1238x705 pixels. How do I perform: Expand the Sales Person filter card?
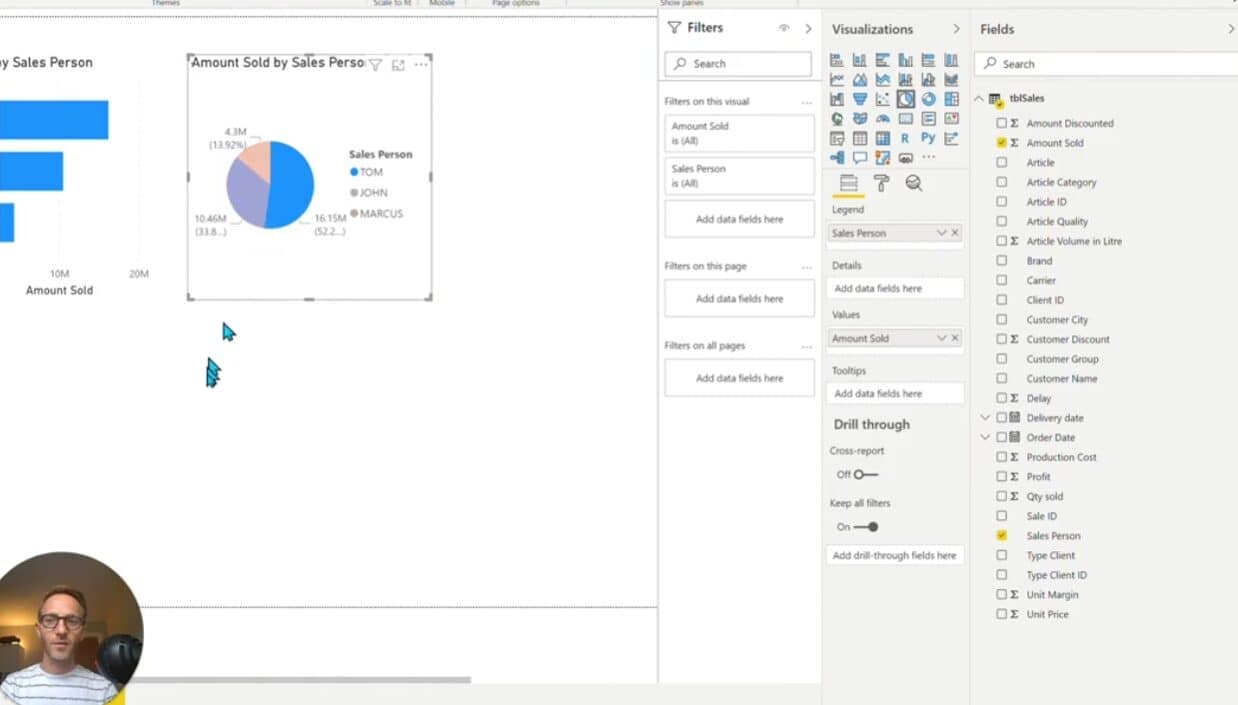(x=739, y=176)
